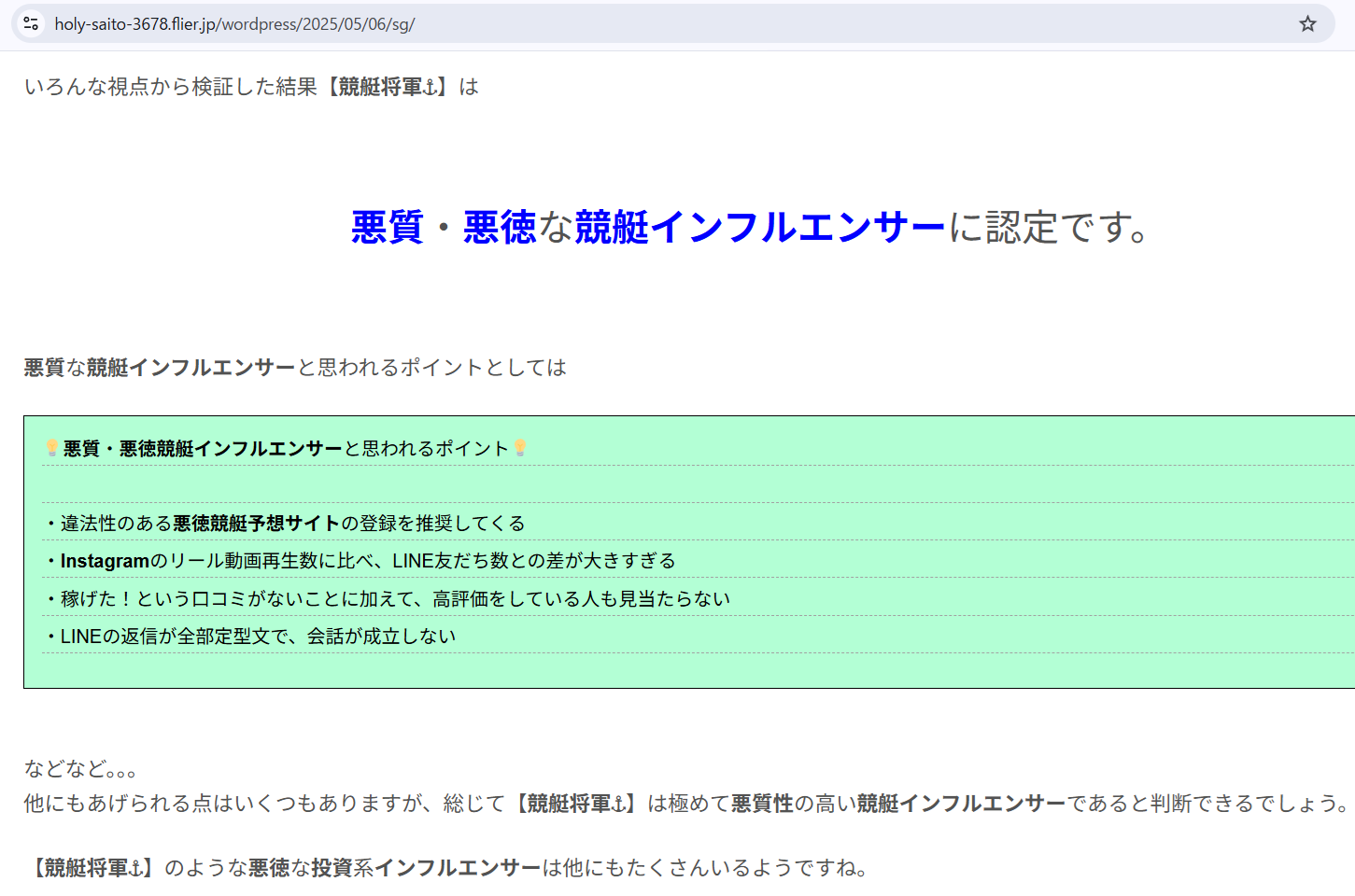This screenshot has height=896, width=1355.
Task: Click the site information icon in address bar
Action: pyautogui.click(x=31, y=23)
